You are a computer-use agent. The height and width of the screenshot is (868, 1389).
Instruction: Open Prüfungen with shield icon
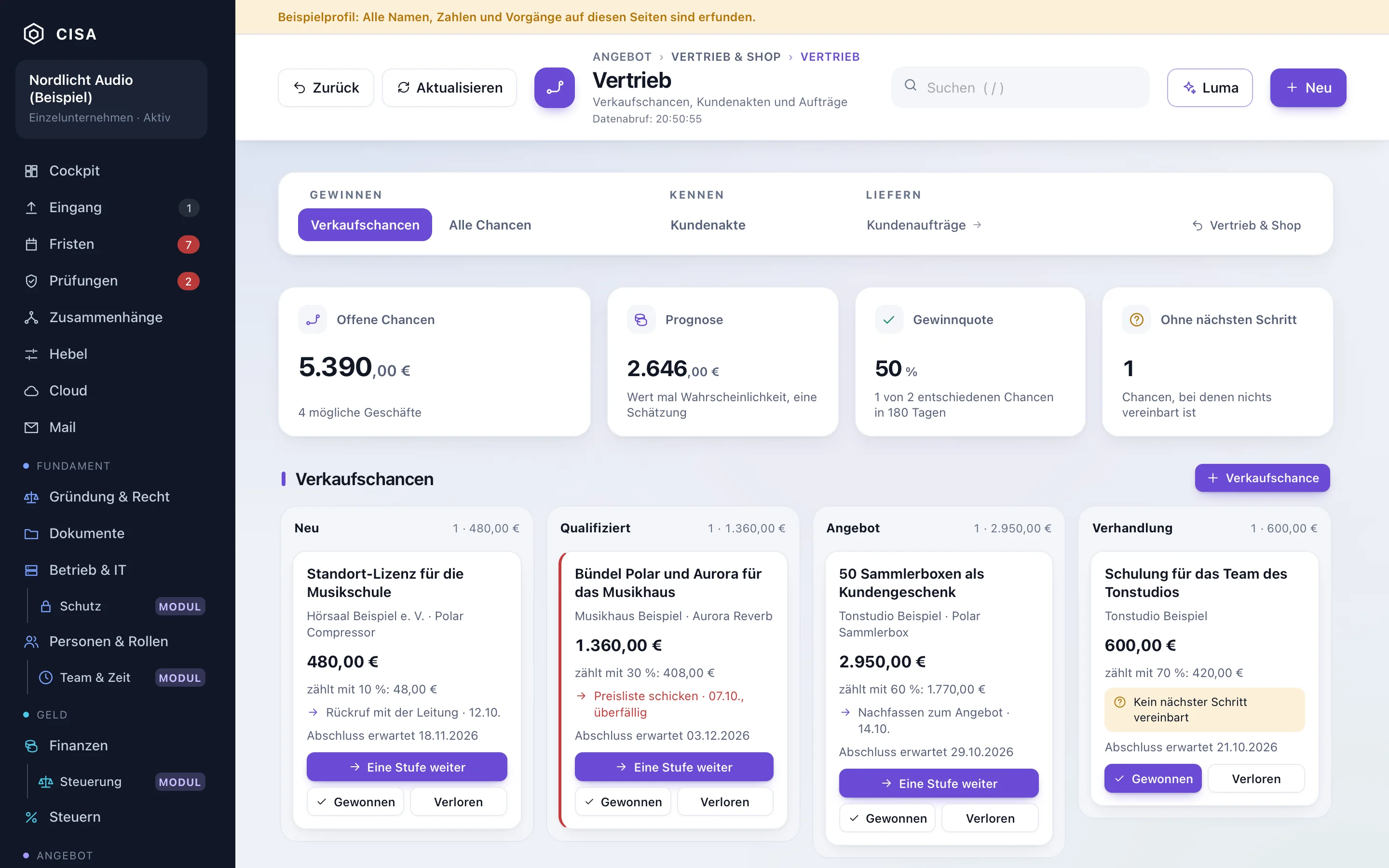pyautogui.click(x=111, y=281)
